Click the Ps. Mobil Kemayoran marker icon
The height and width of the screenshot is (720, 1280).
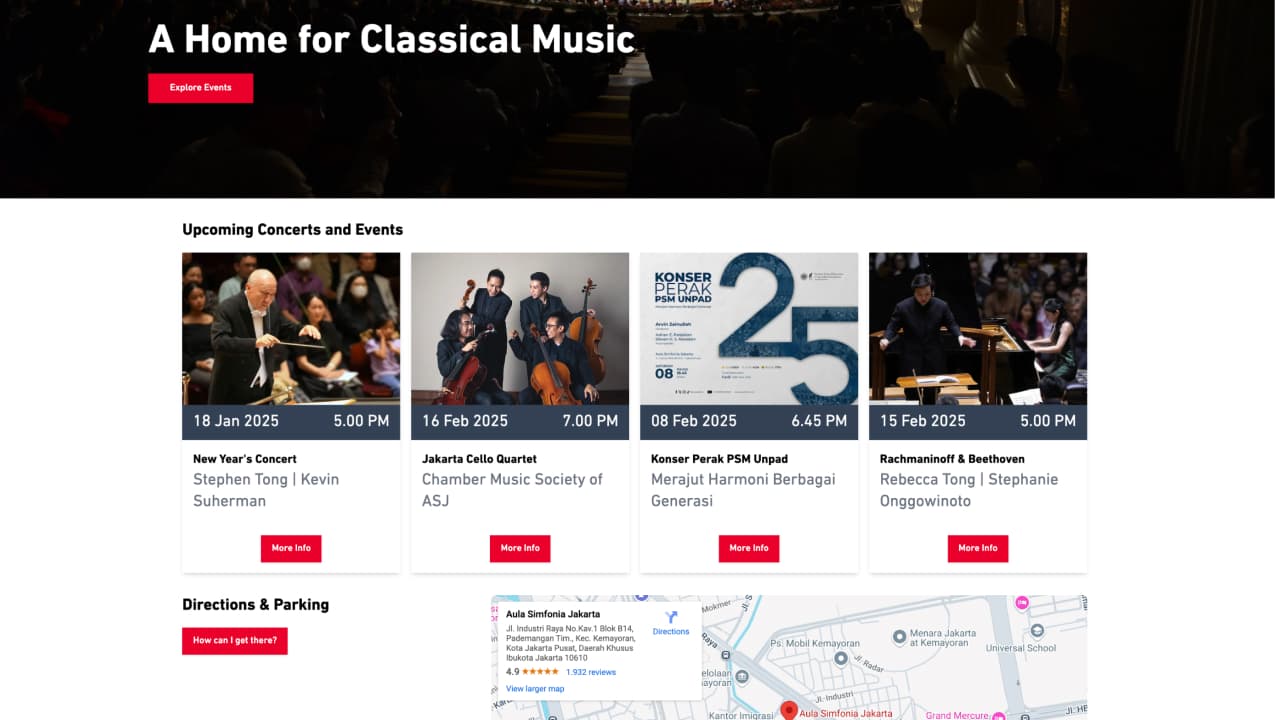click(840, 658)
